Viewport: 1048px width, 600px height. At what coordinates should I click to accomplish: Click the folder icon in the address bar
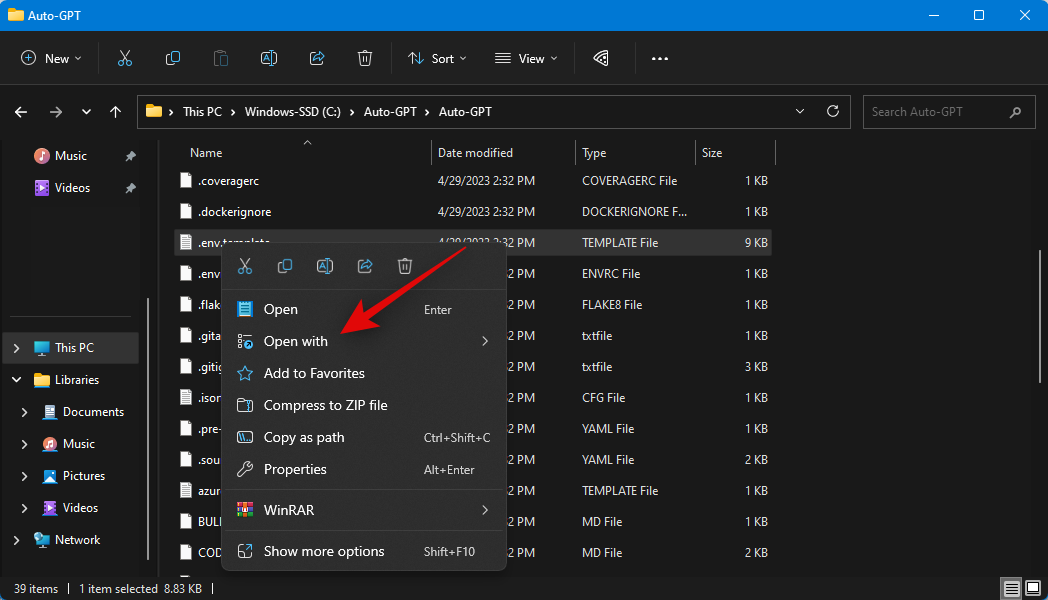point(154,111)
